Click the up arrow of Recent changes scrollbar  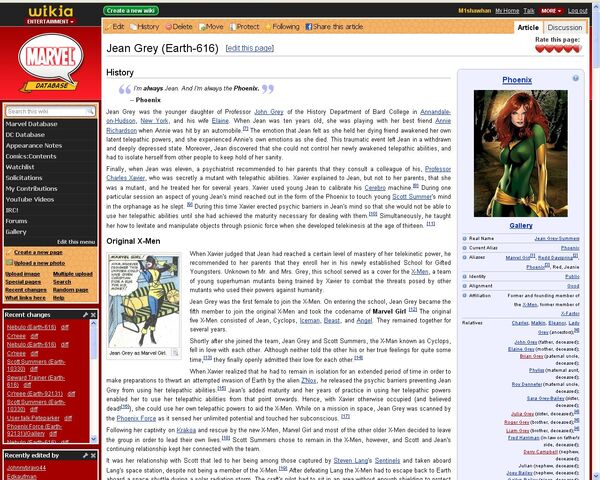[x=93, y=323]
